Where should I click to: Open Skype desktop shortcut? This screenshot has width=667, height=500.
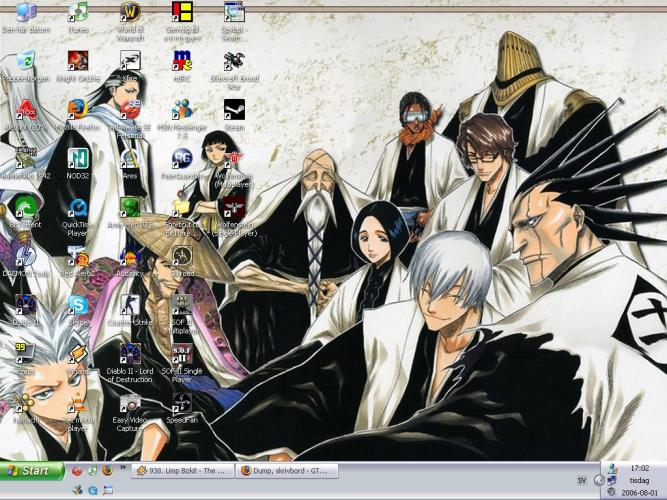click(x=78, y=310)
